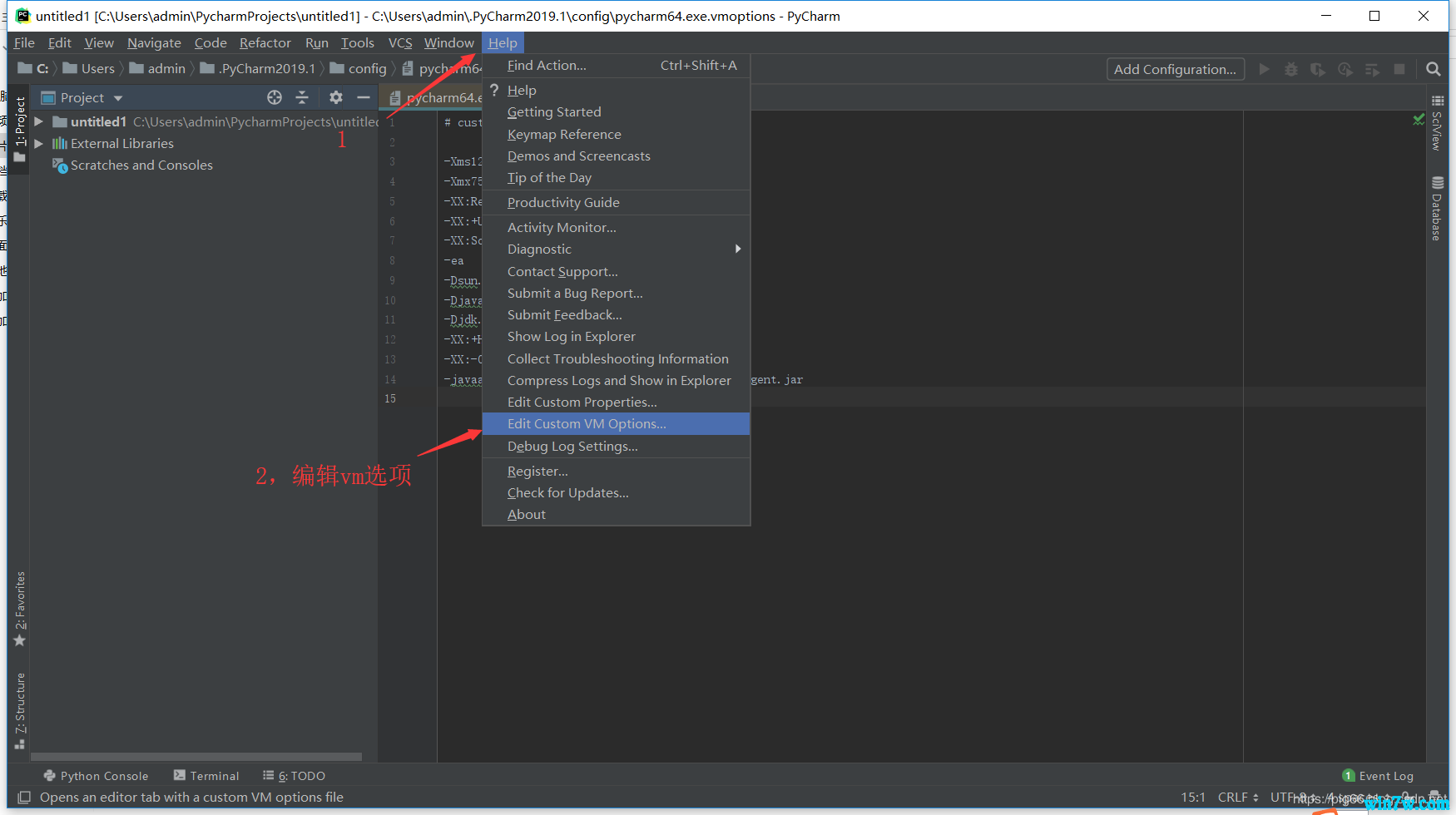Choose Check for Updates...
Viewport: 1456px width, 815px height.
(616, 492)
